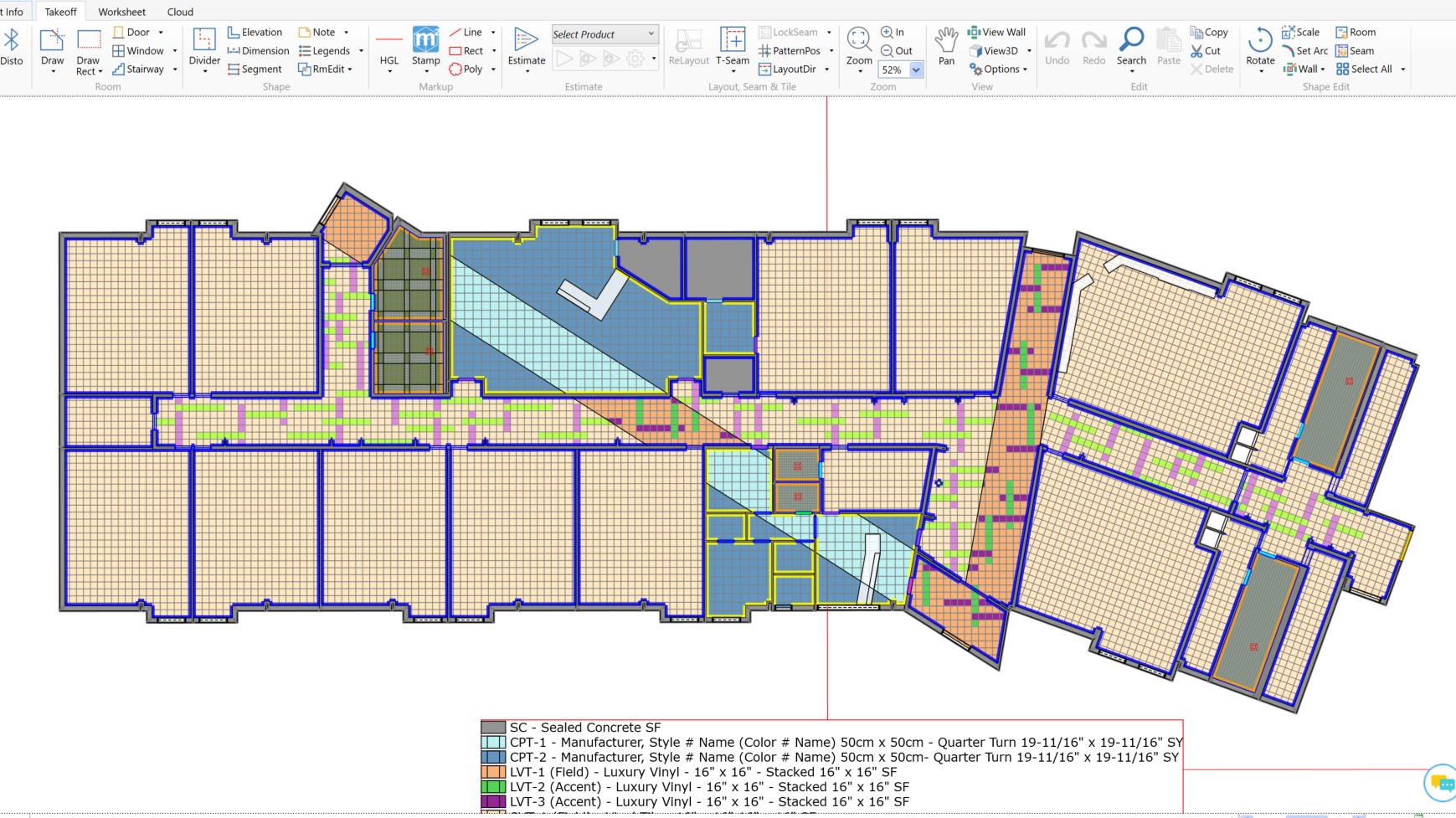Screen dimensions: 1456x818
Task: Click the Select All button
Action: 1364,69
